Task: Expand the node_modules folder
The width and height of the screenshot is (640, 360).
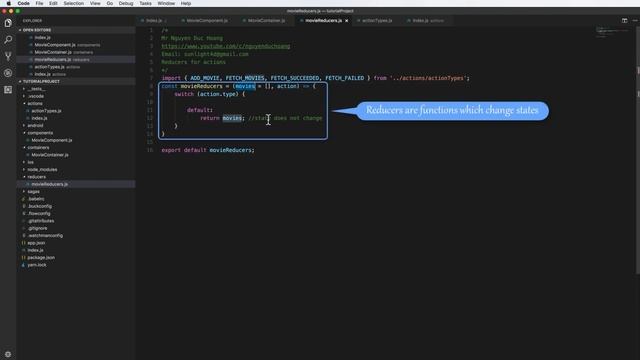Action: pyautogui.click(x=42, y=170)
